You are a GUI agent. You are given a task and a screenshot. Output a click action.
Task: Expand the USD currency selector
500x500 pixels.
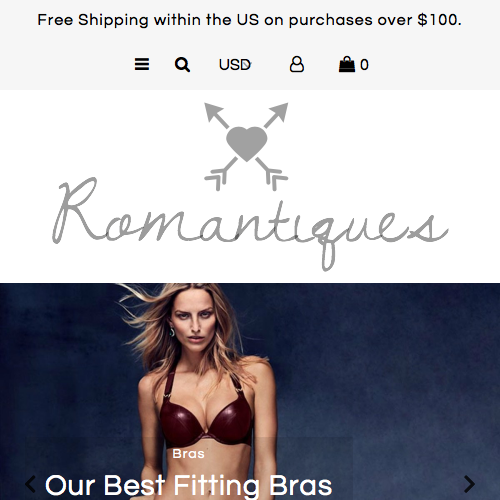click(235, 65)
